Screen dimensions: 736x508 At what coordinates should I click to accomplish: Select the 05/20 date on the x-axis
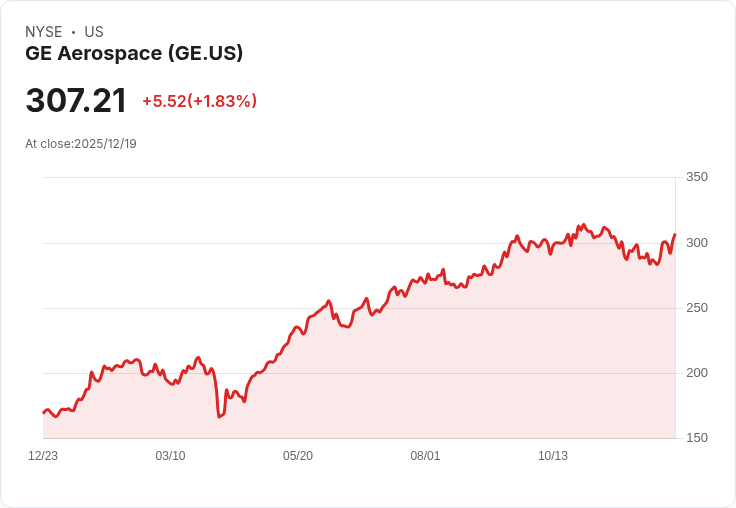point(298,456)
